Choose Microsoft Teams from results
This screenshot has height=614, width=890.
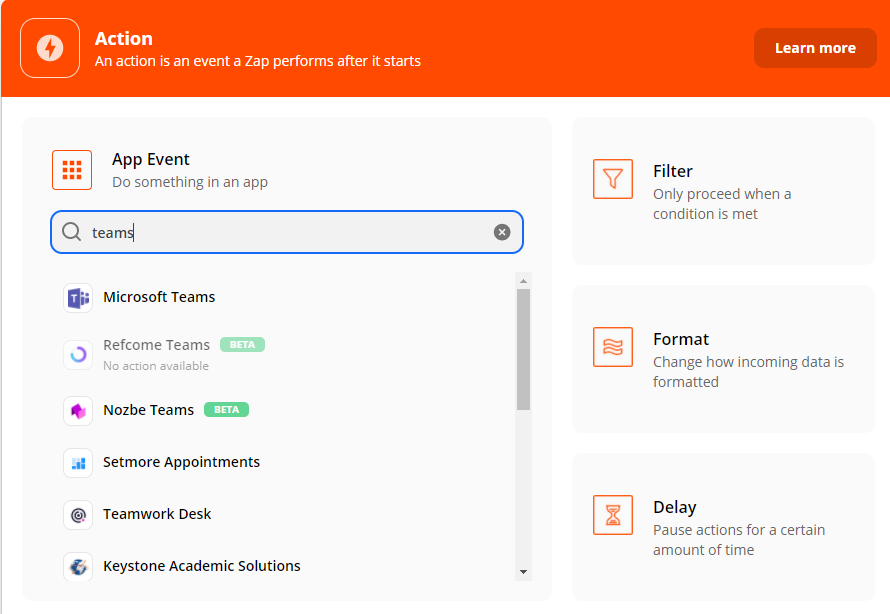[159, 297]
